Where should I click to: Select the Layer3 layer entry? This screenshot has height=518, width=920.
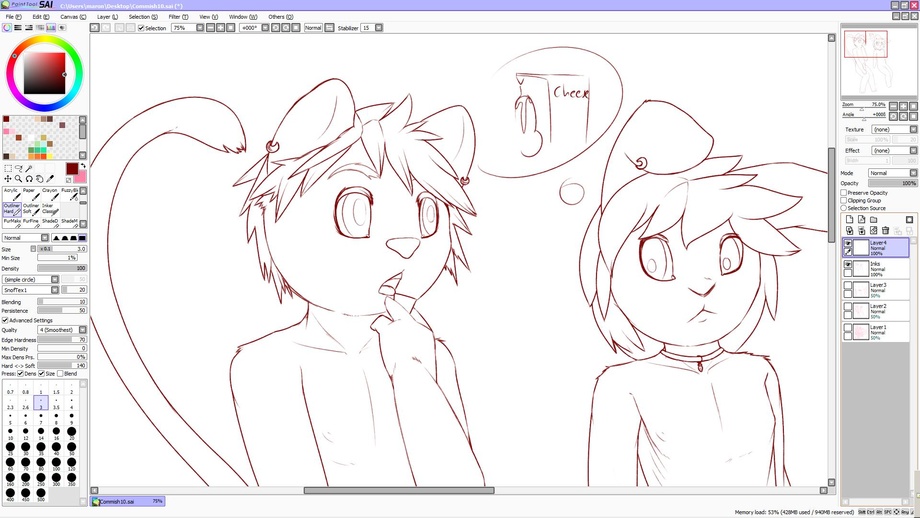click(876, 290)
